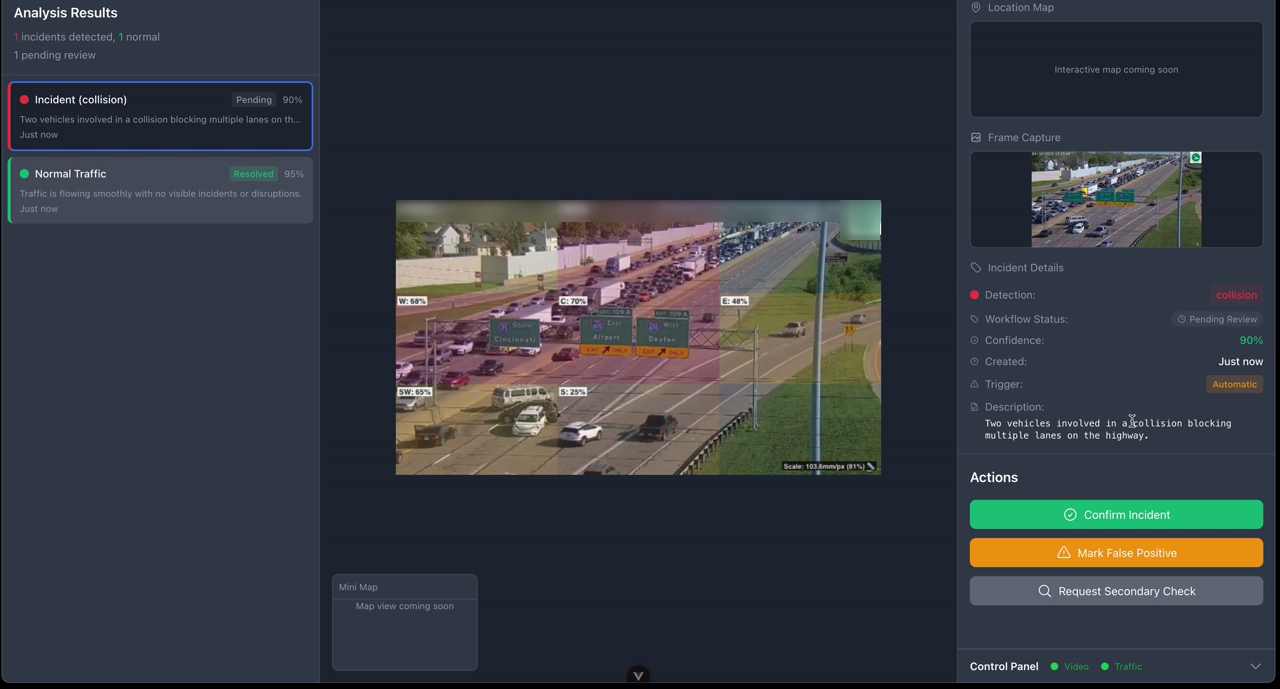Click the Incident Details tag icon
Image resolution: width=1280 pixels, height=689 pixels.
[976, 267]
